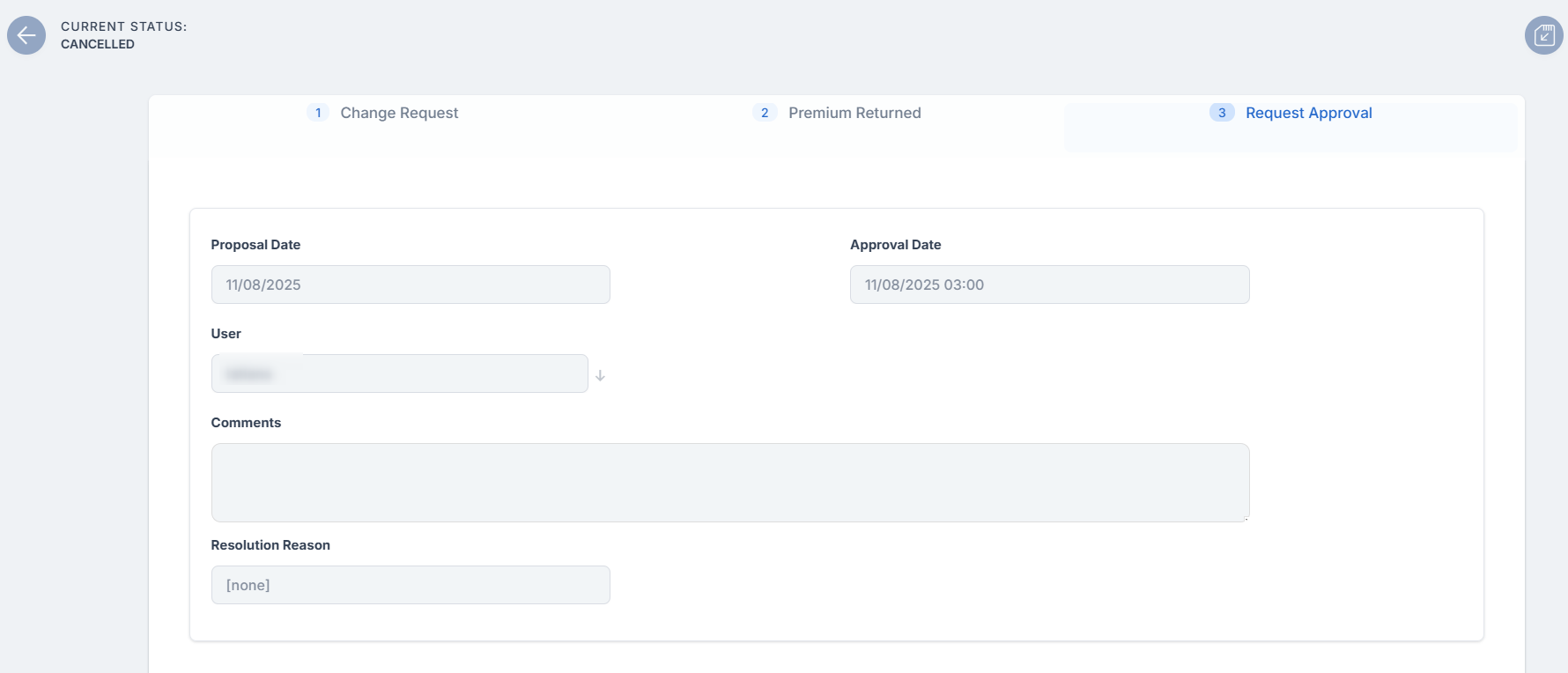Image resolution: width=1568 pixels, height=673 pixels.
Task: Click the Proposal Date label
Action: (x=255, y=245)
